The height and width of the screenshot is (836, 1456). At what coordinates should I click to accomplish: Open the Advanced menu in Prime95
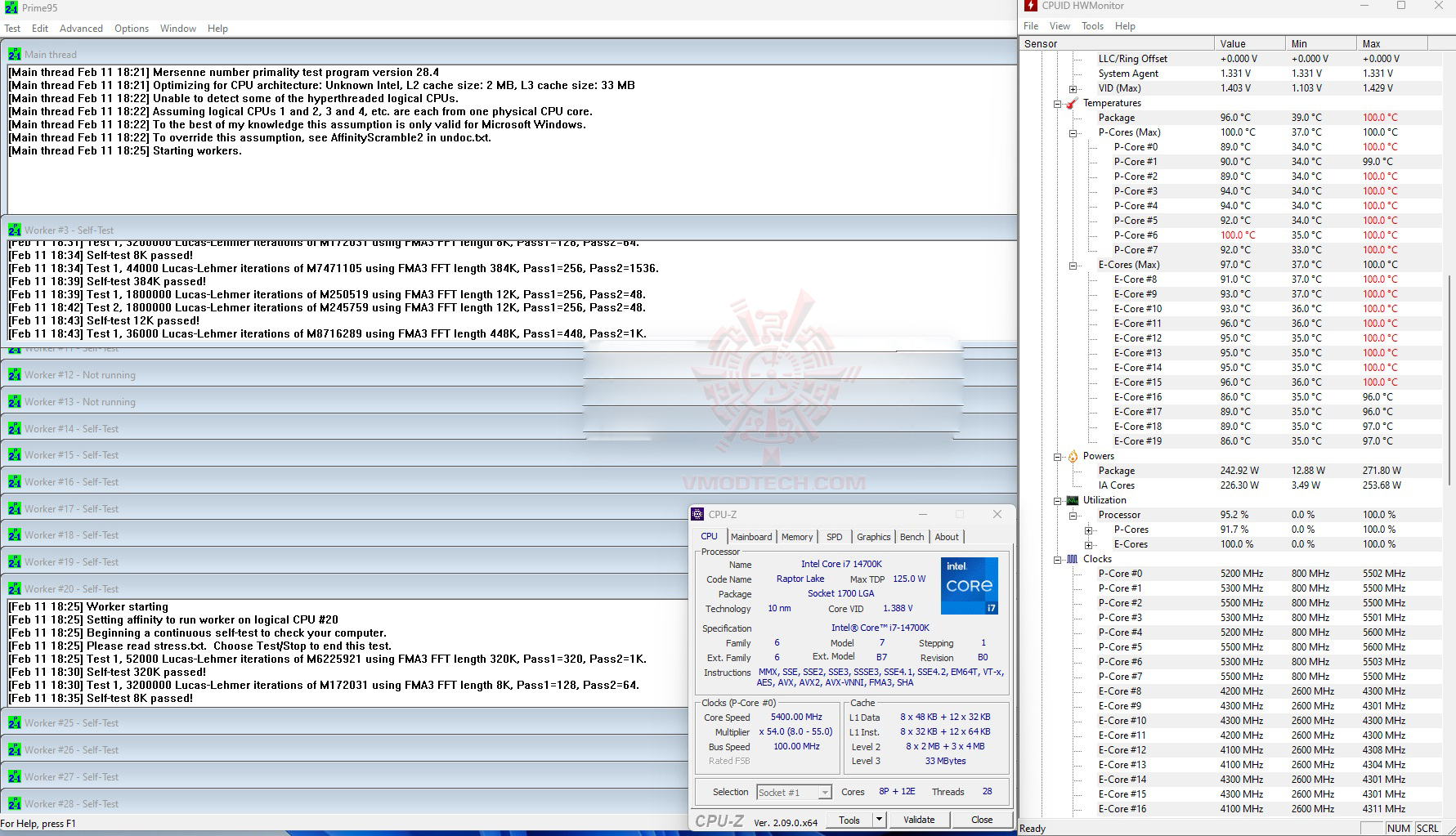pos(81,28)
